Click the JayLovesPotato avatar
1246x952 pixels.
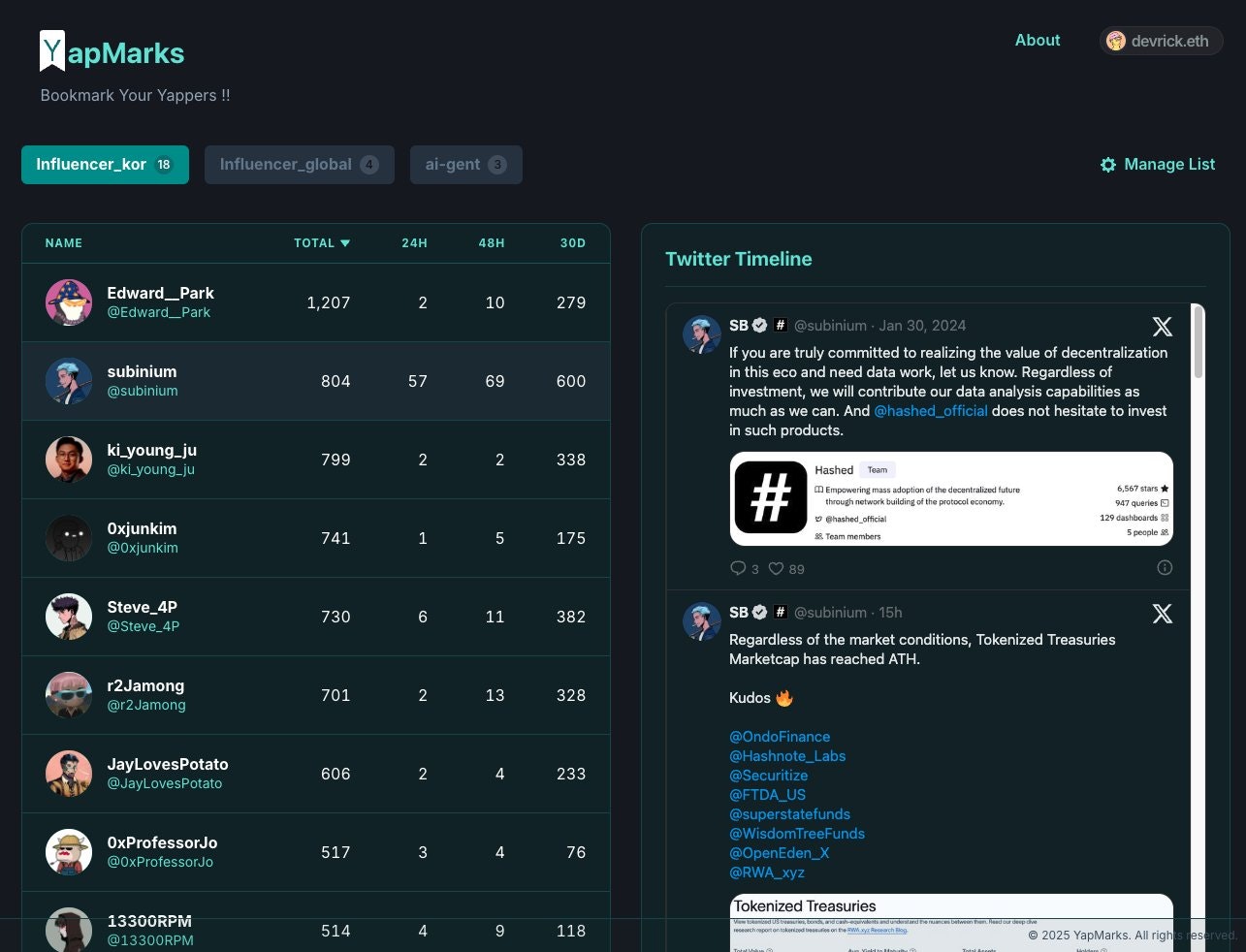pos(69,774)
